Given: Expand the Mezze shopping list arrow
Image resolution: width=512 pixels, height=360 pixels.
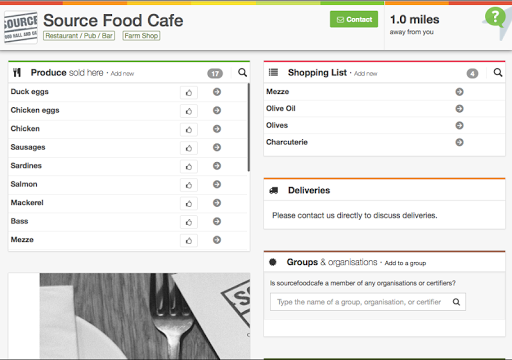Looking at the screenshot, I should pyautogui.click(x=459, y=92).
